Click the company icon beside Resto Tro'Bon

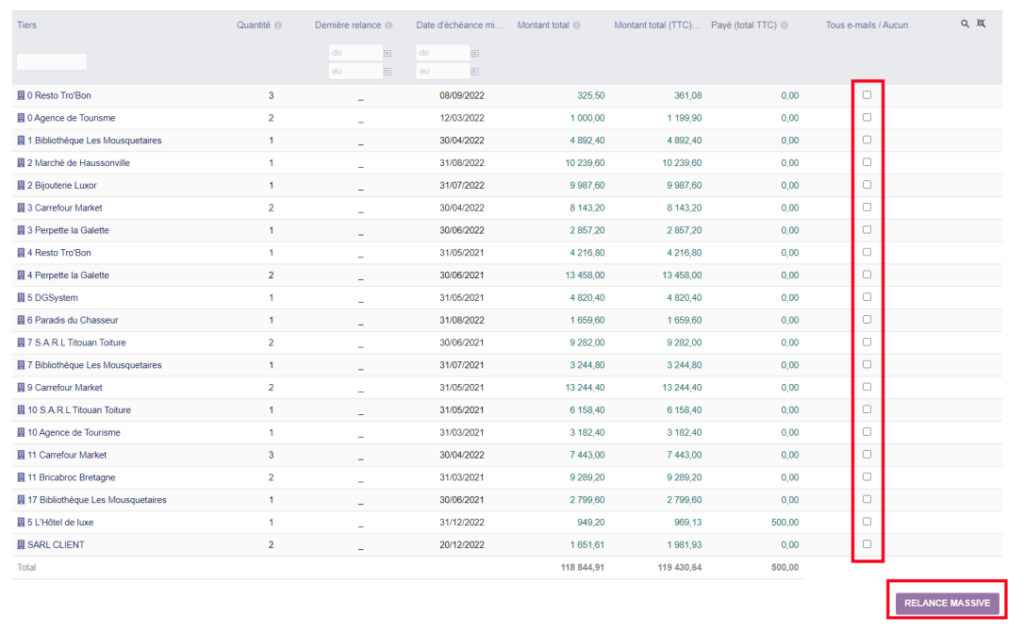[21, 95]
